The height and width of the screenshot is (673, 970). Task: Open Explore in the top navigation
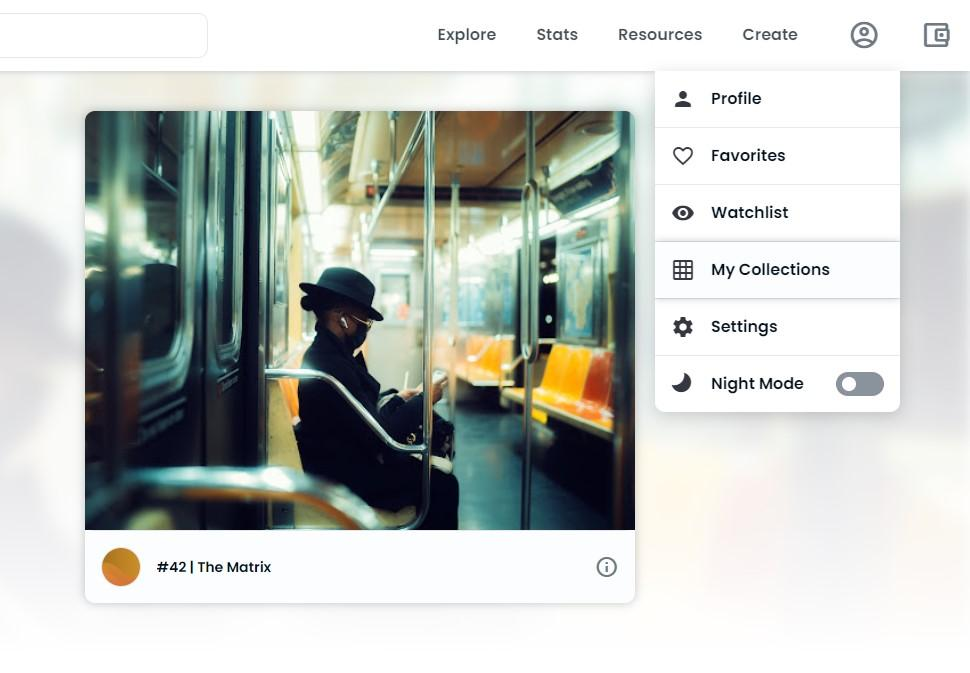pyautogui.click(x=466, y=35)
